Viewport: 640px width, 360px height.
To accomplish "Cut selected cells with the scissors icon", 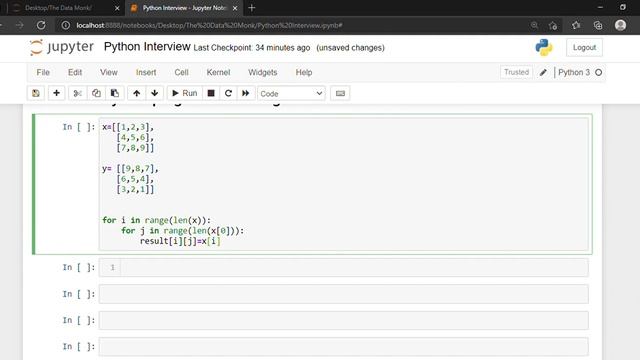I will pyautogui.click(x=77, y=93).
